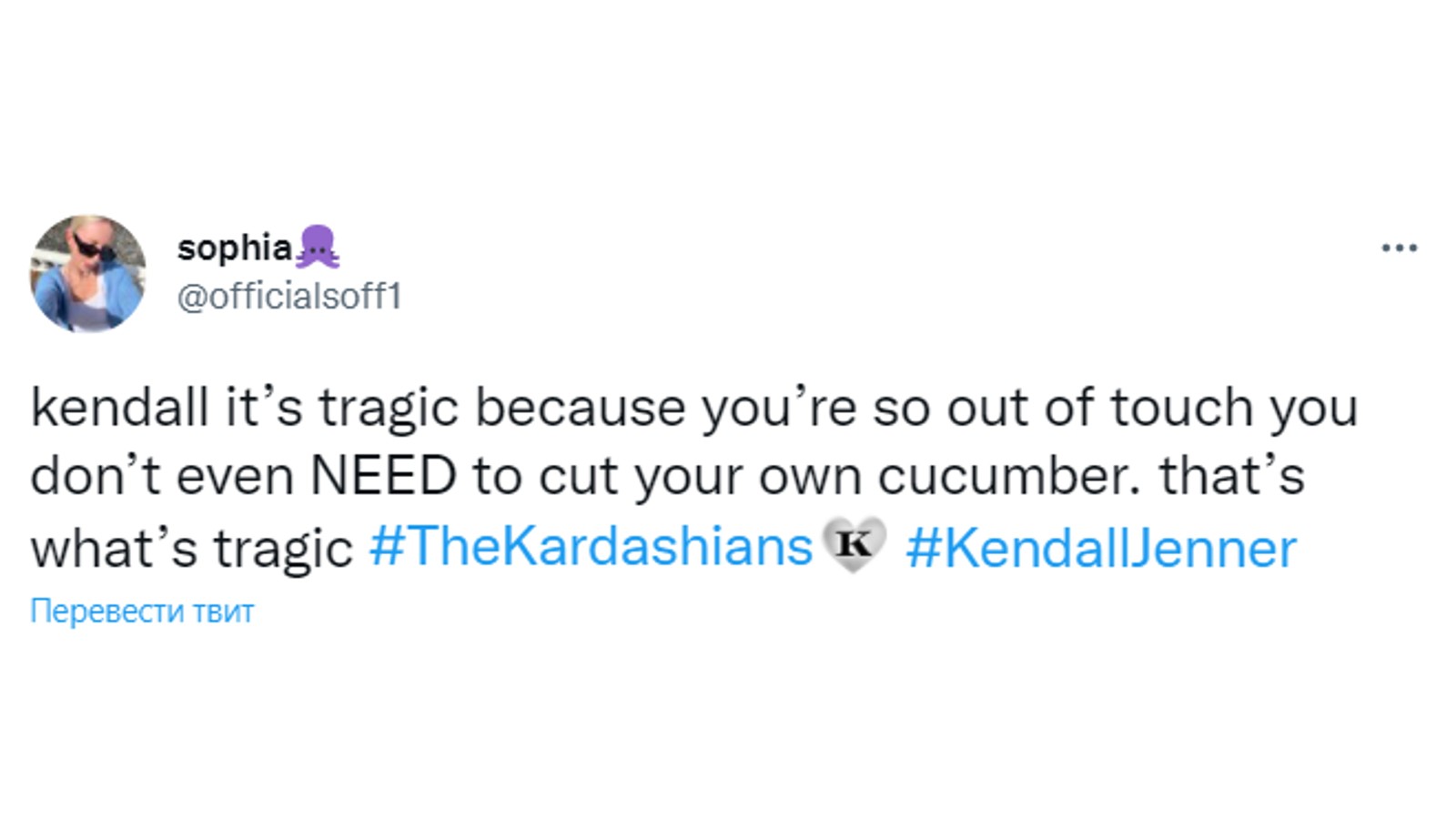Click the "Перевести твит" translate link
Viewport: 1456px width, 819px height.
point(142,611)
